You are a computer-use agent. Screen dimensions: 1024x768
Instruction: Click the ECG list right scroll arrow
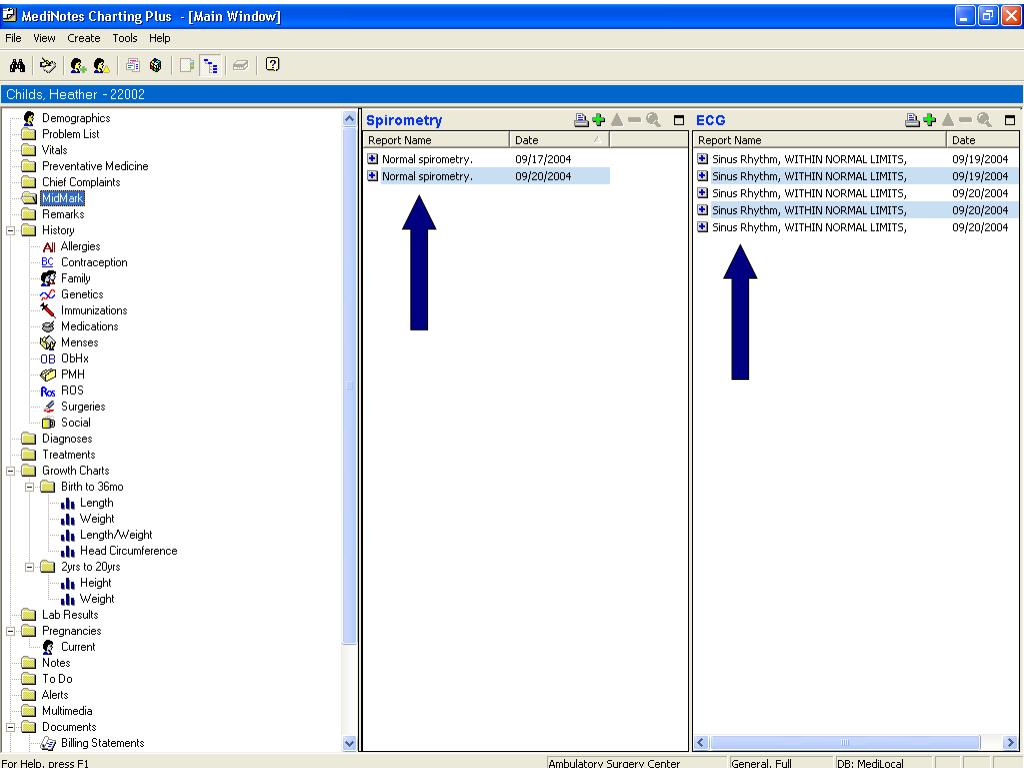tap(1010, 743)
